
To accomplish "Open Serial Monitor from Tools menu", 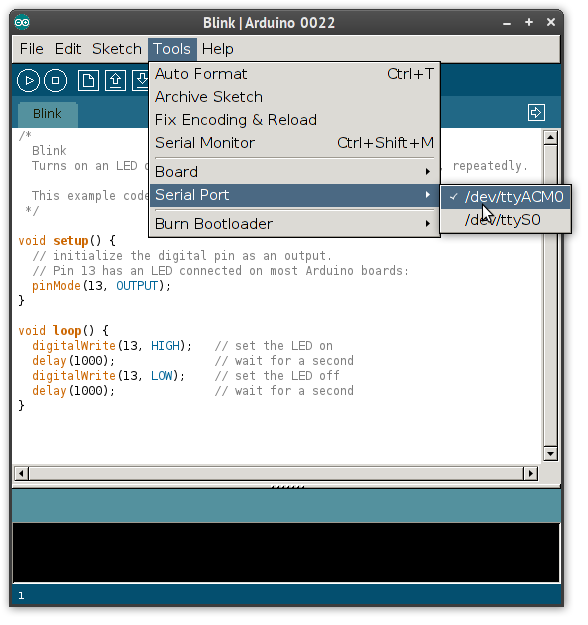I will (x=294, y=143).
